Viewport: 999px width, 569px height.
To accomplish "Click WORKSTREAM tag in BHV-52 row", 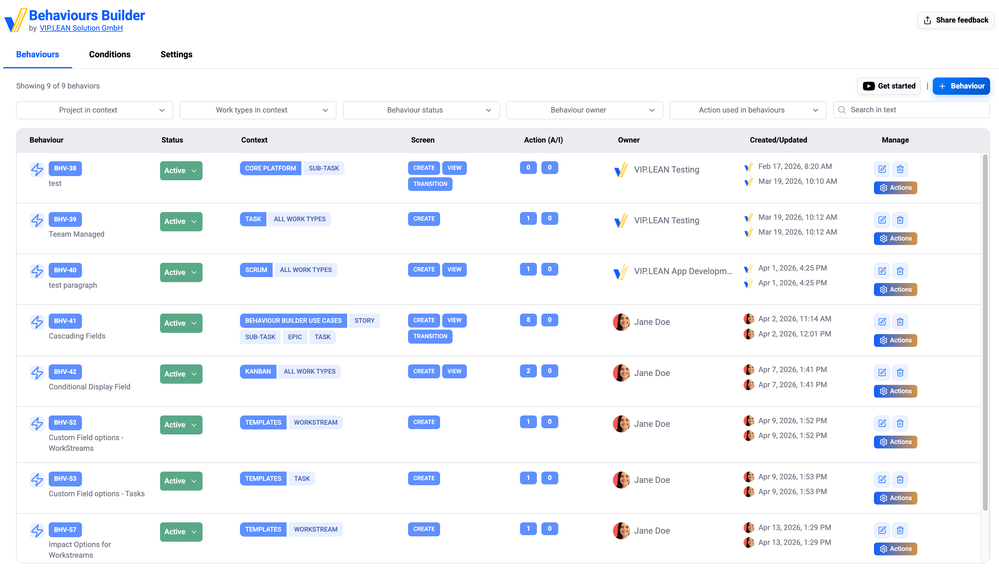I will [315, 422].
